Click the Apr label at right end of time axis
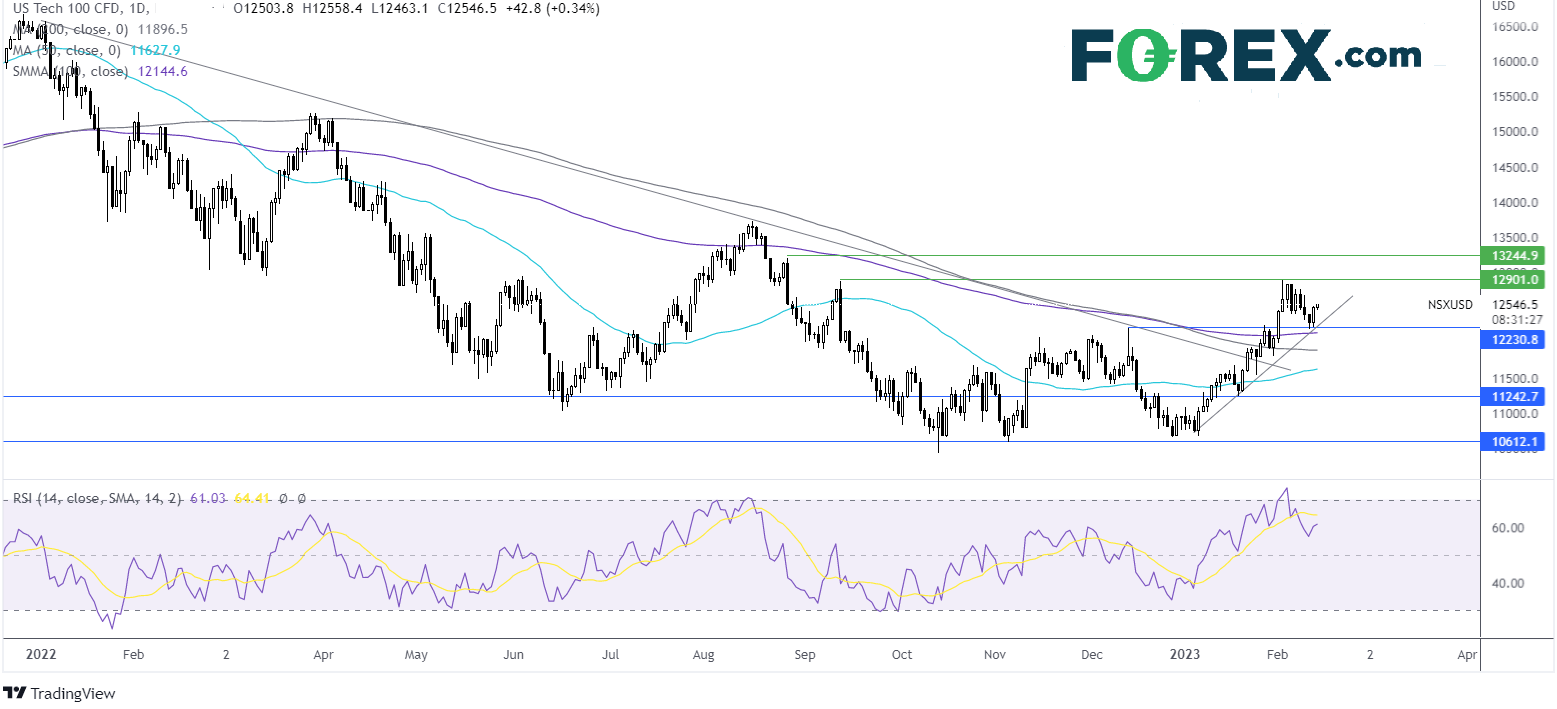1557x709 pixels. pos(1467,654)
